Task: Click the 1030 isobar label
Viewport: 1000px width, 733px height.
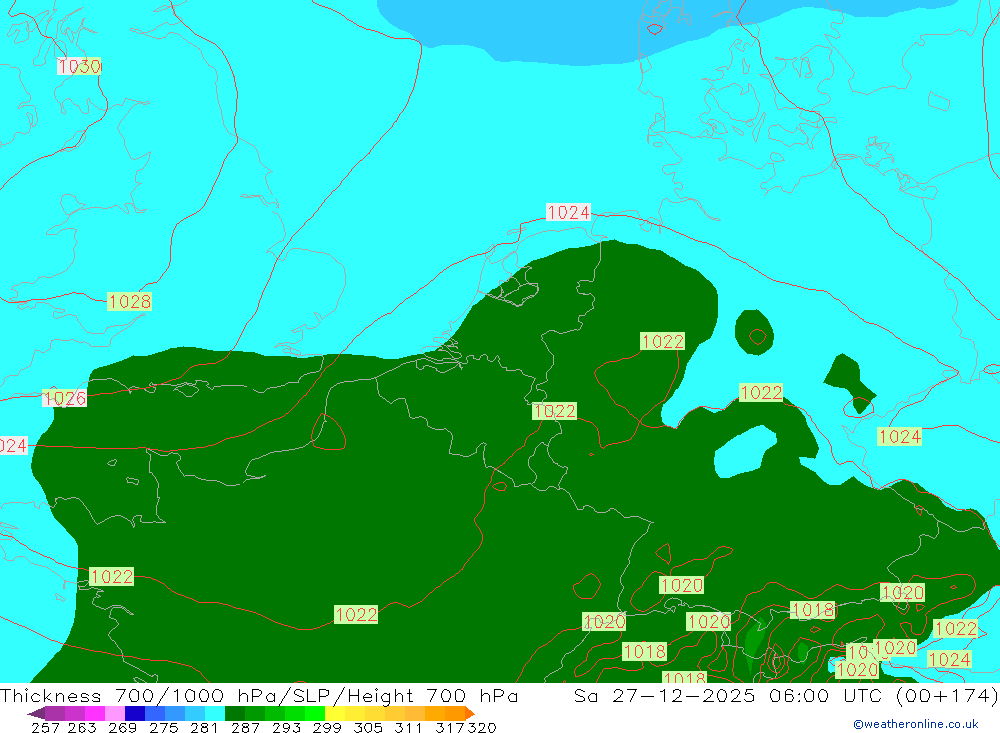Action: coord(79,66)
